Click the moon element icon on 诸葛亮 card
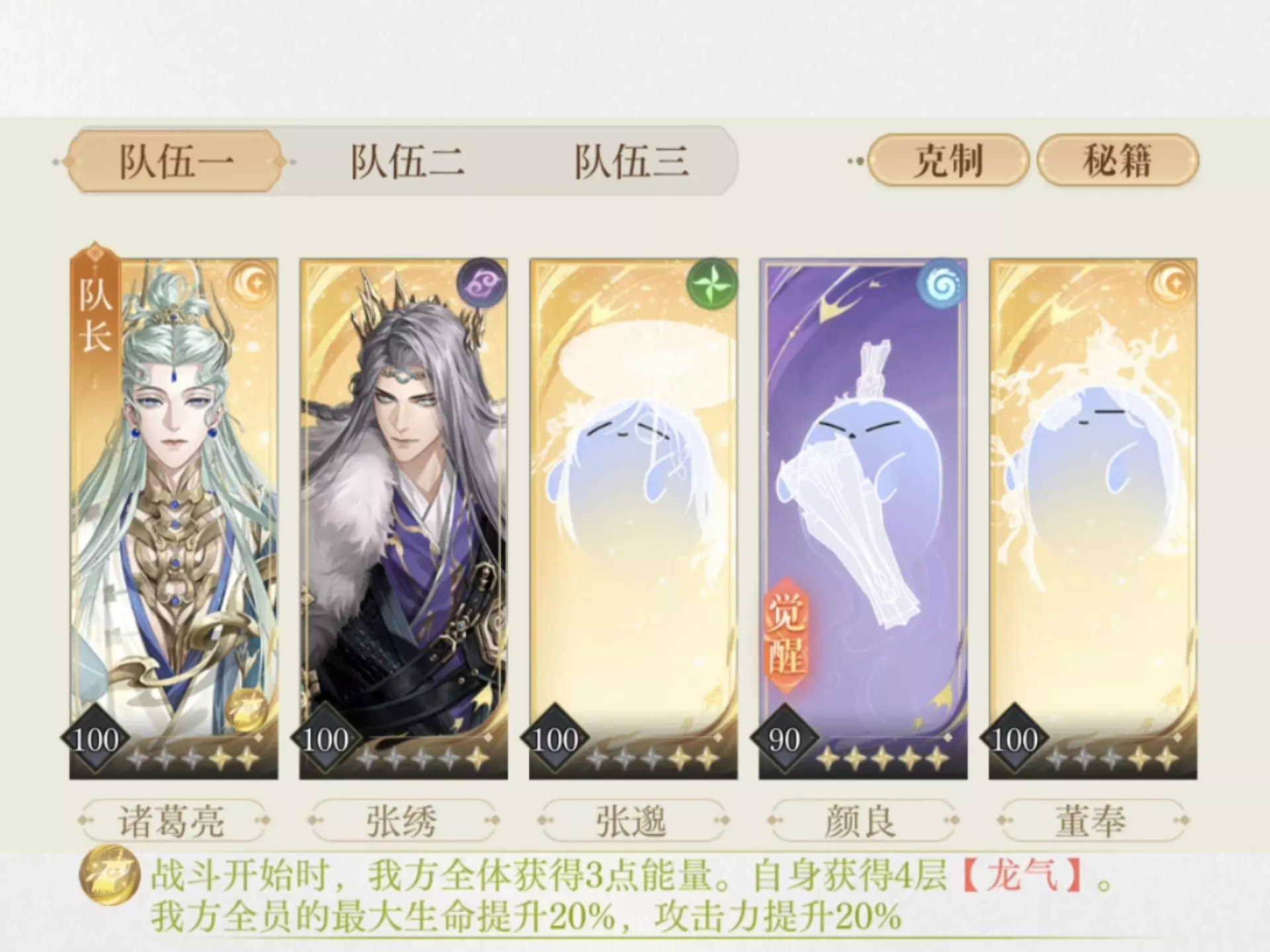 (251, 285)
